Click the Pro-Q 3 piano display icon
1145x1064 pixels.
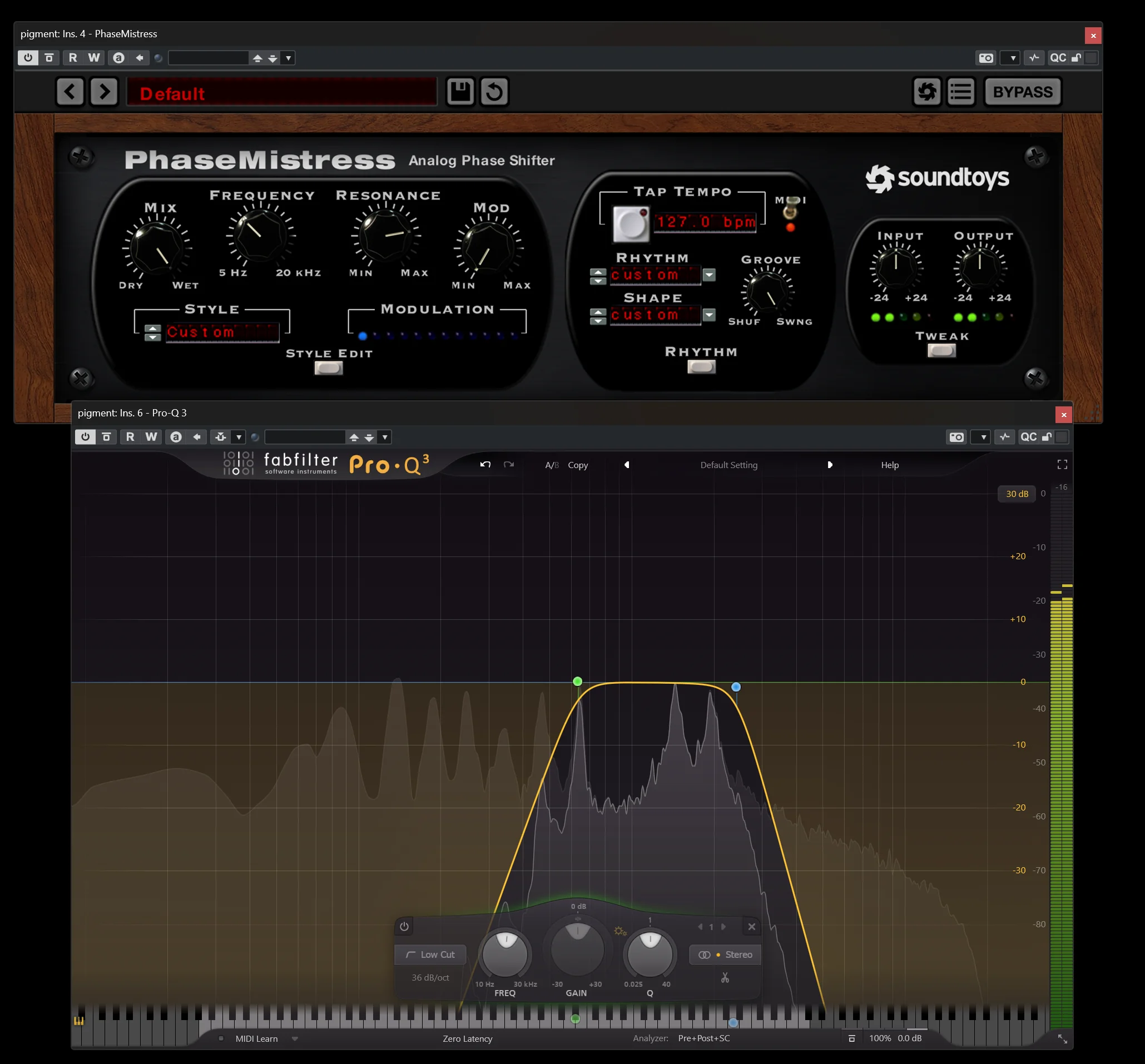[x=79, y=1021]
